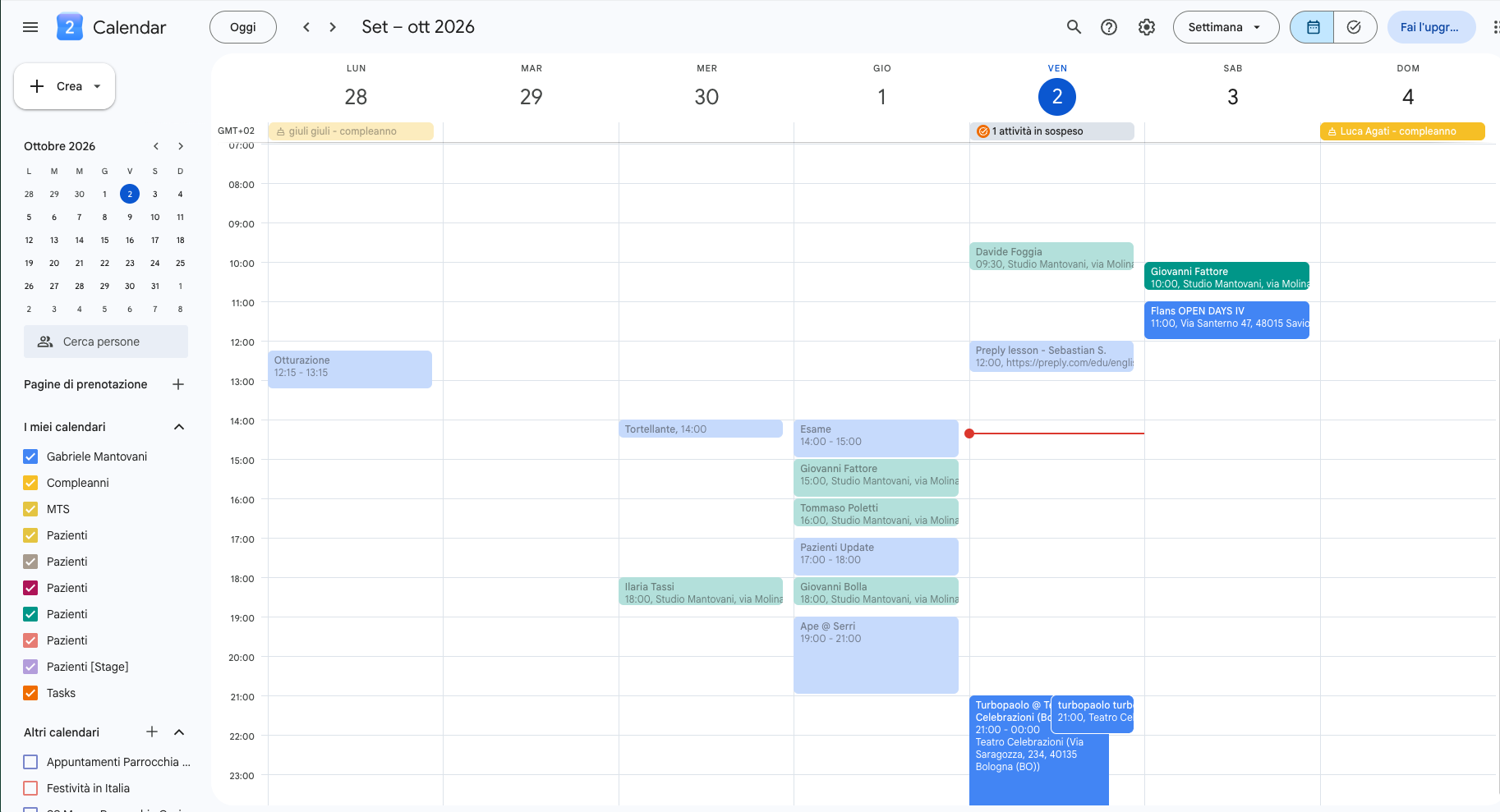Open Preply lesson Sebastian S. event
The image size is (1500, 812).
[1051, 356]
